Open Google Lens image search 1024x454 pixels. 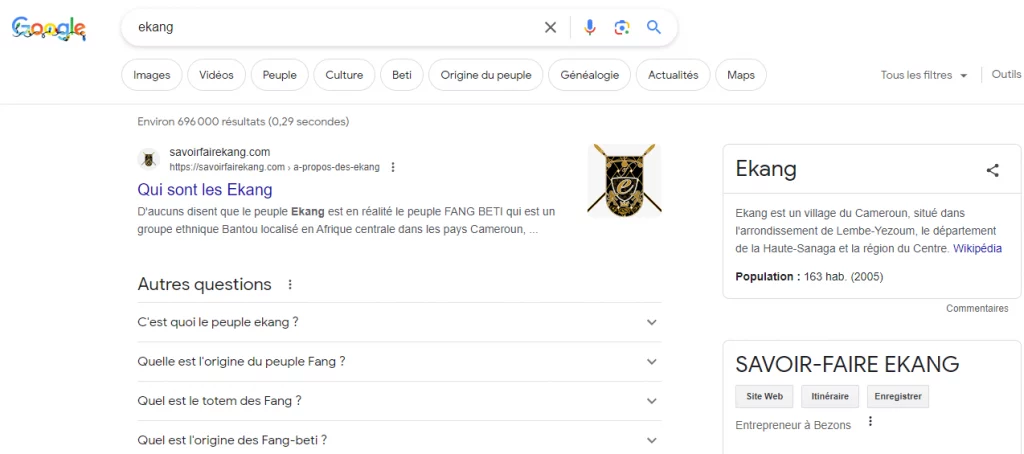coord(622,27)
